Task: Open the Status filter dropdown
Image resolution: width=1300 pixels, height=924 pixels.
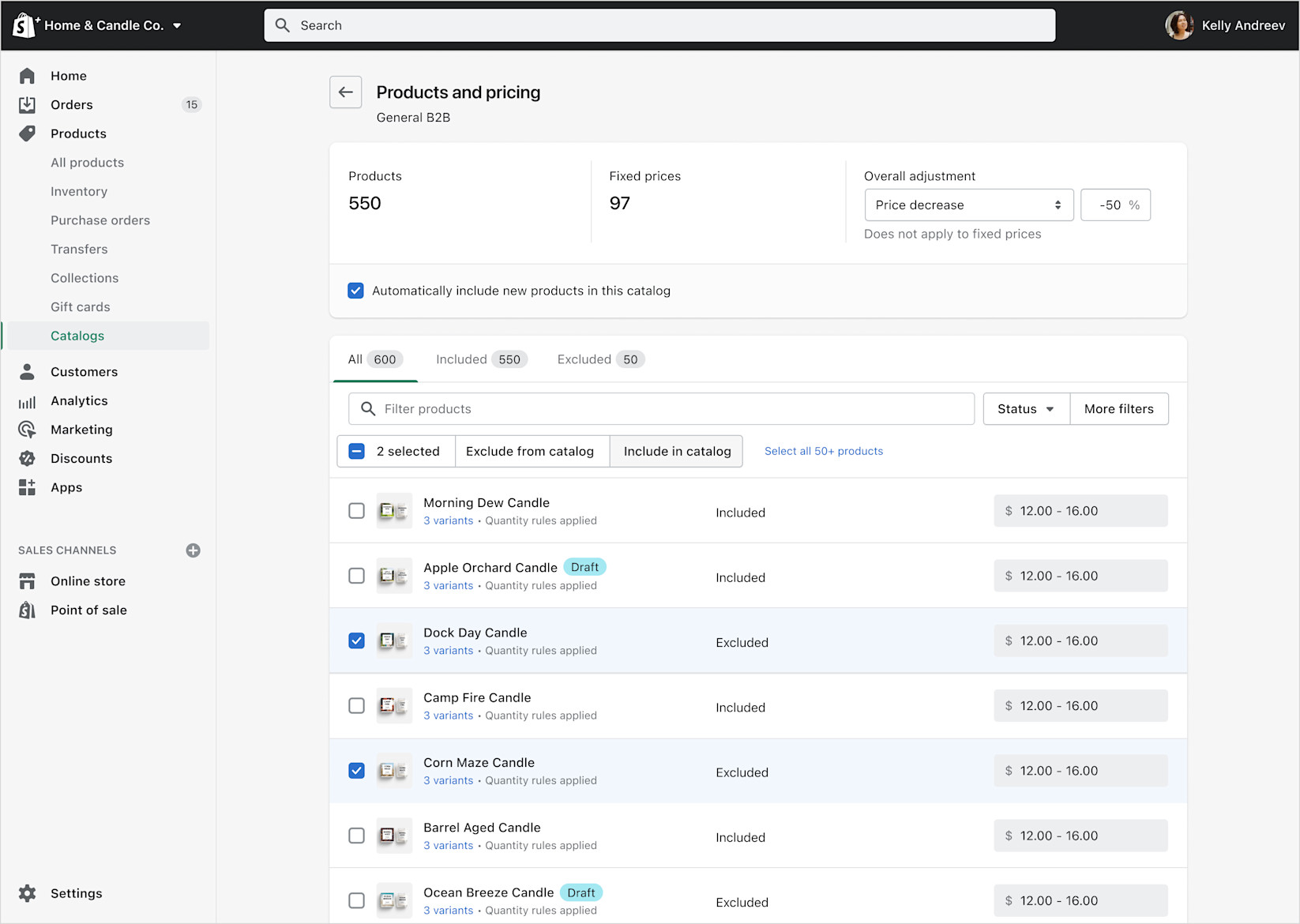Action: (1026, 409)
